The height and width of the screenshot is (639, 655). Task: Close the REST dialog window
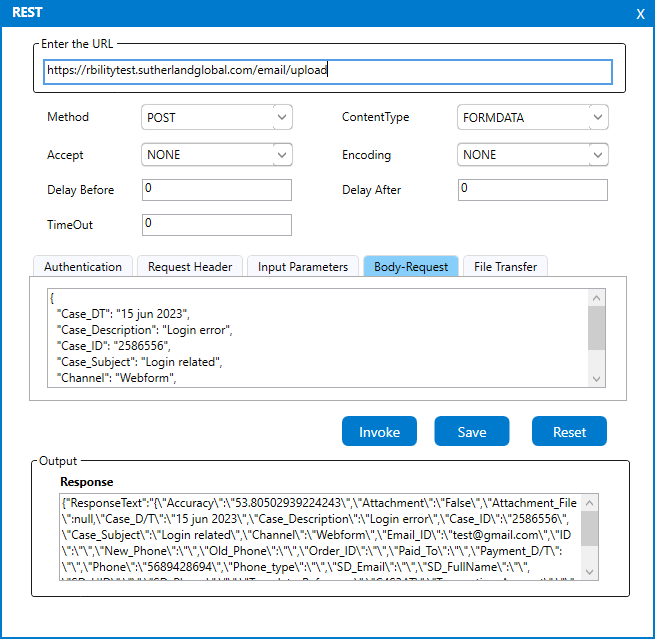click(x=640, y=14)
